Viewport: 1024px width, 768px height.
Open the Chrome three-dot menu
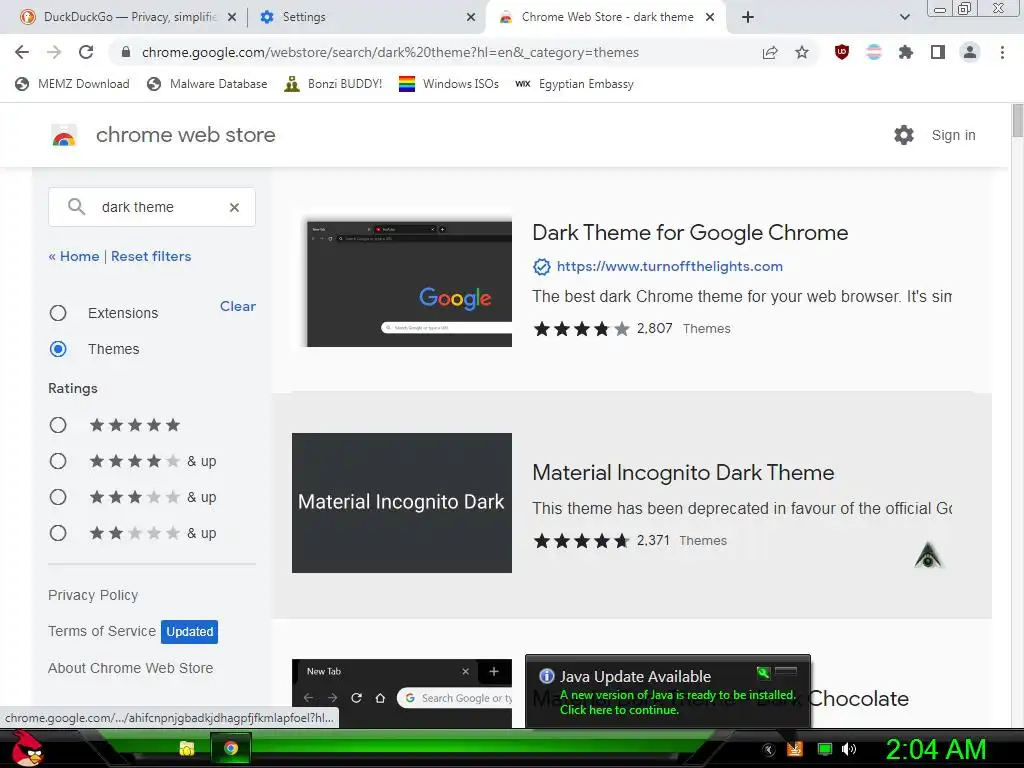(1002, 52)
